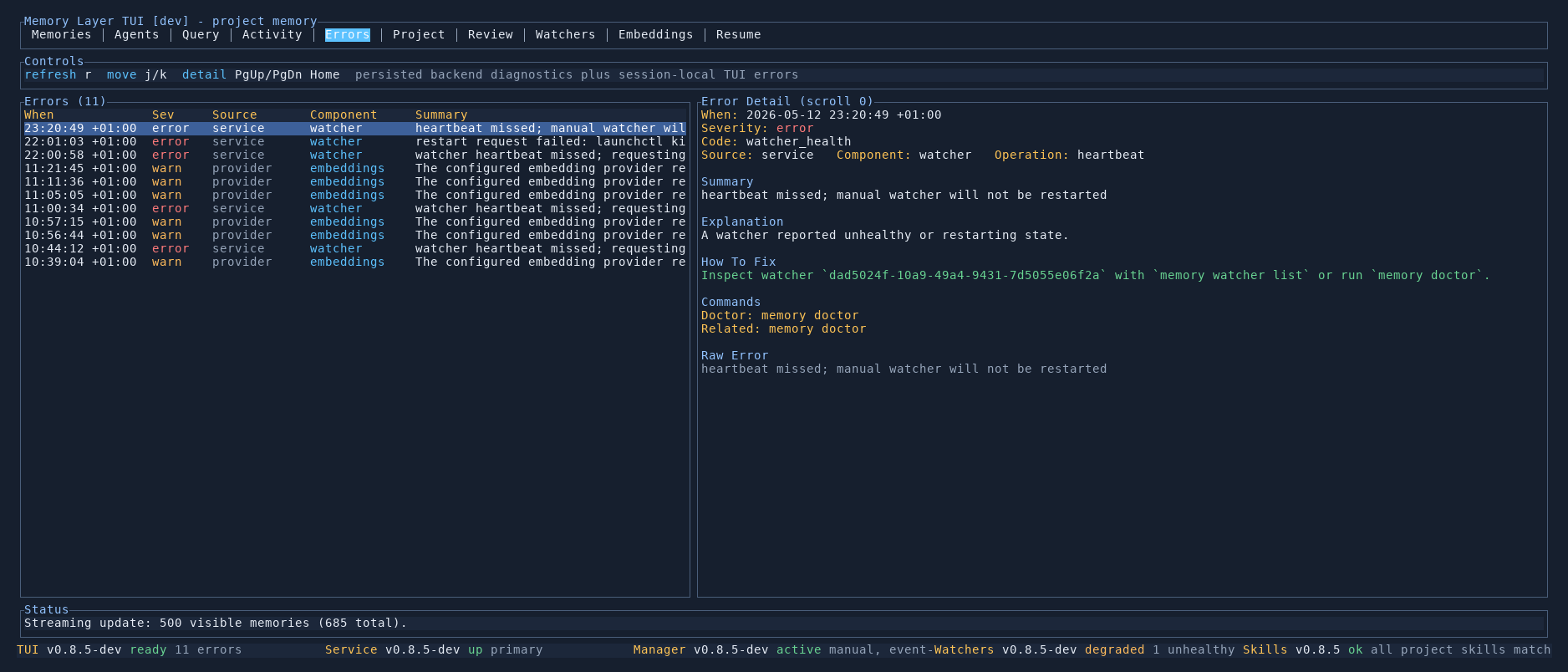Click the How To Fix heading
The width and height of the screenshot is (1568, 672).
(739, 262)
